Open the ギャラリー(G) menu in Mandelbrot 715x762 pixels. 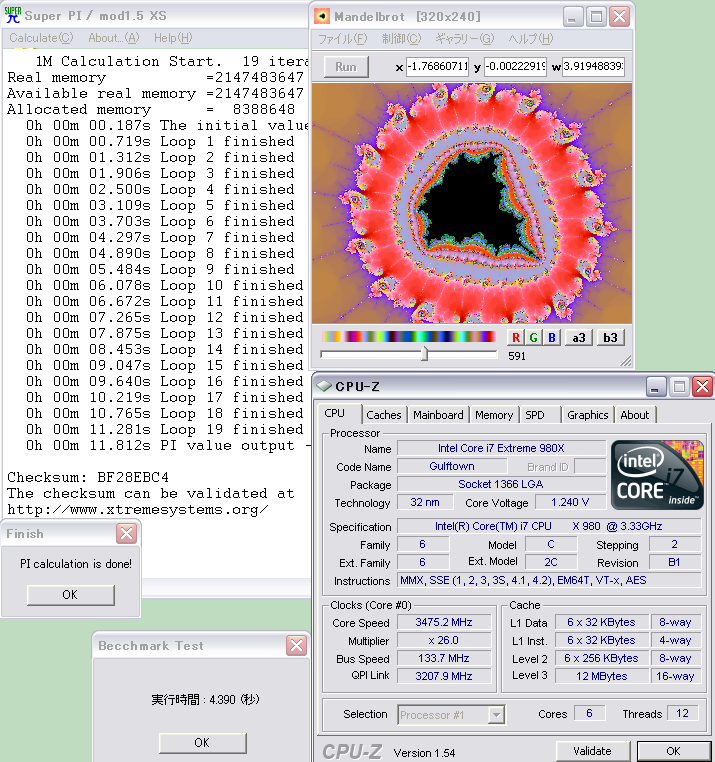coord(465,39)
